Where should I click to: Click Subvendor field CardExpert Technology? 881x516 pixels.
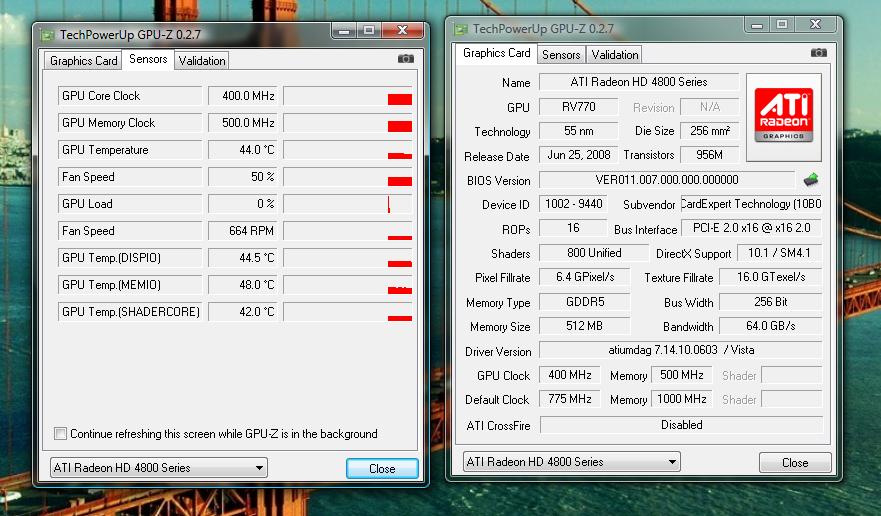pyautogui.click(x=751, y=203)
